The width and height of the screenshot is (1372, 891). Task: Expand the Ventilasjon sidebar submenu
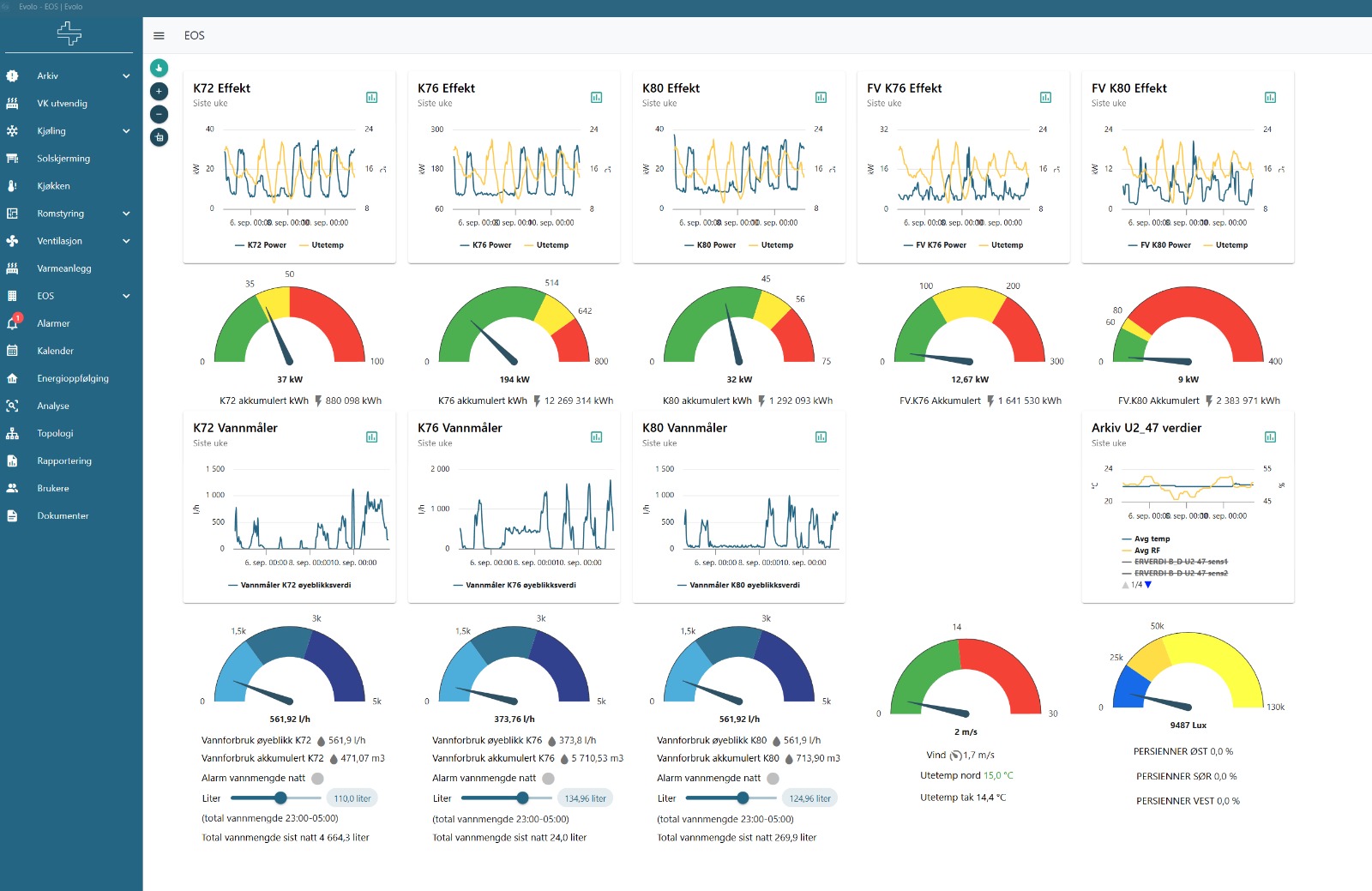coord(126,241)
